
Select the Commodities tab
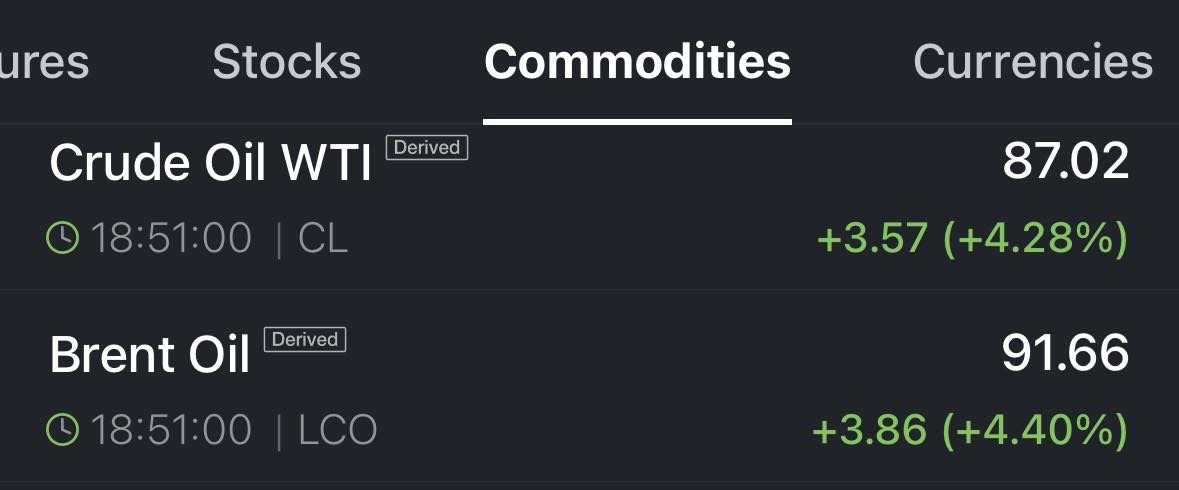[637, 62]
